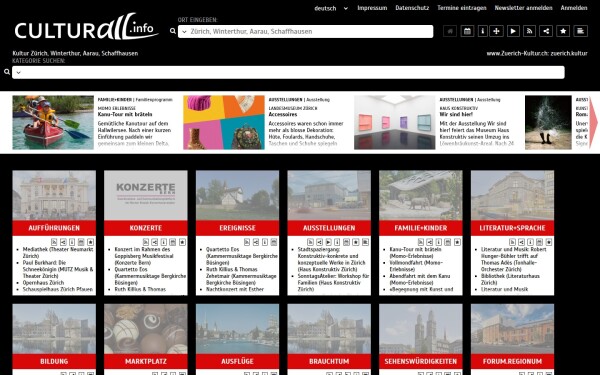
Task: Open the Kanu-Tour mit bräteln featured item
Action: point(125,114)
